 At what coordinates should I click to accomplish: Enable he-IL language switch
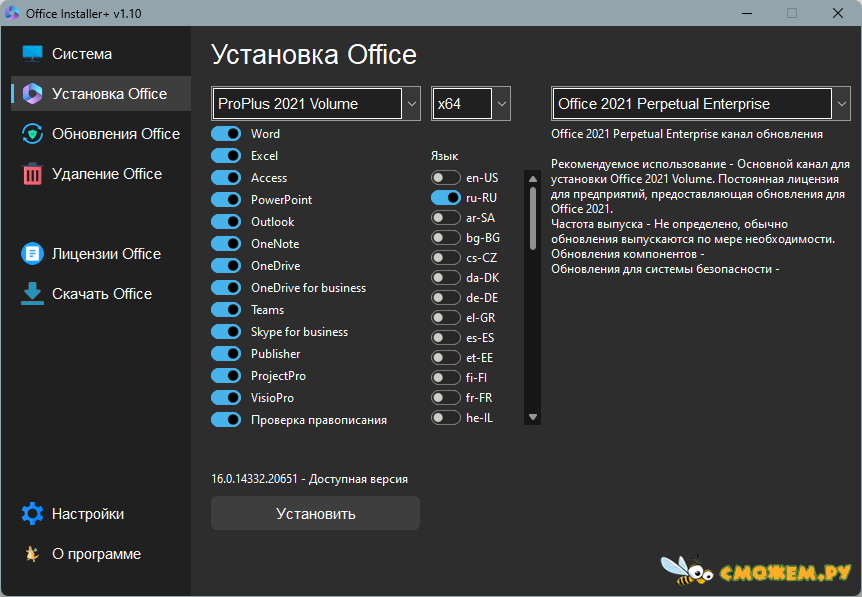click(446, 418)
